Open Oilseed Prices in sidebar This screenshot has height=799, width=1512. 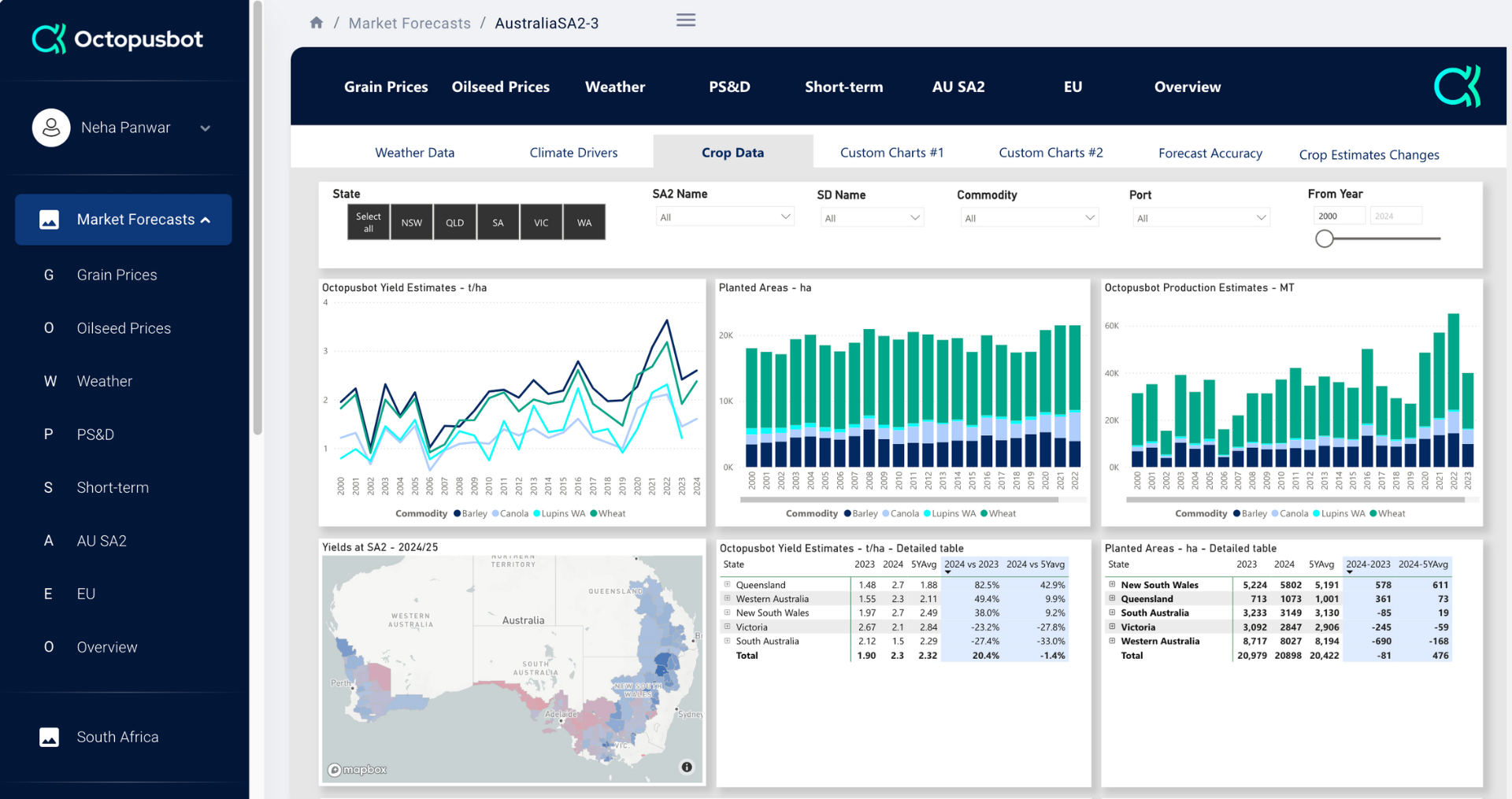click(124, 328)
